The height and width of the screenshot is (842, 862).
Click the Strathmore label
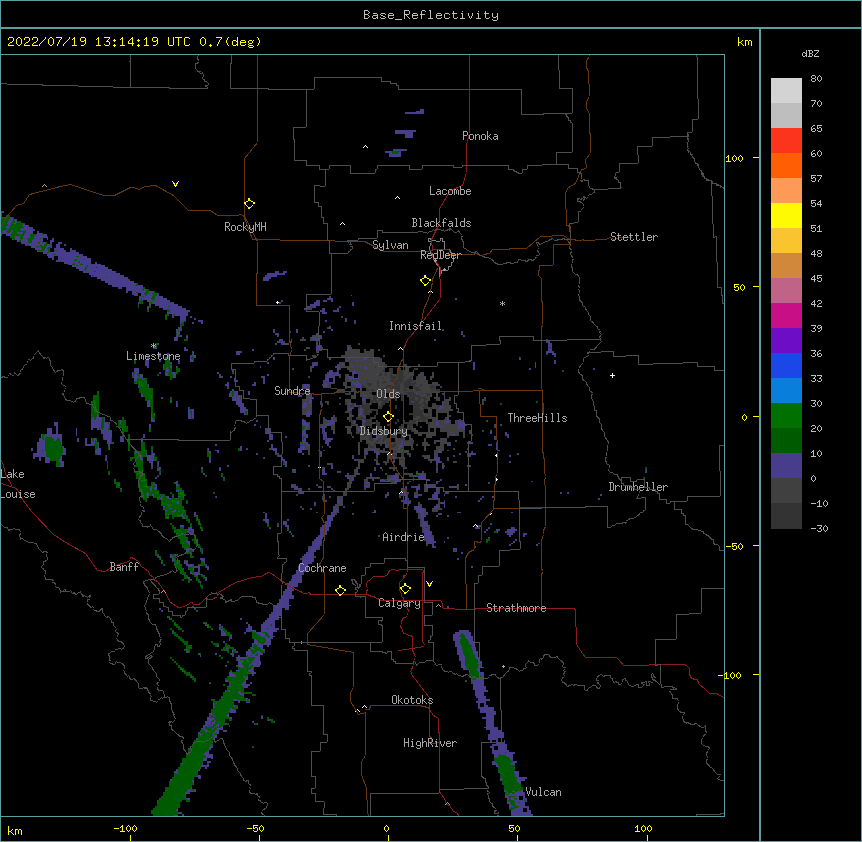516,608
